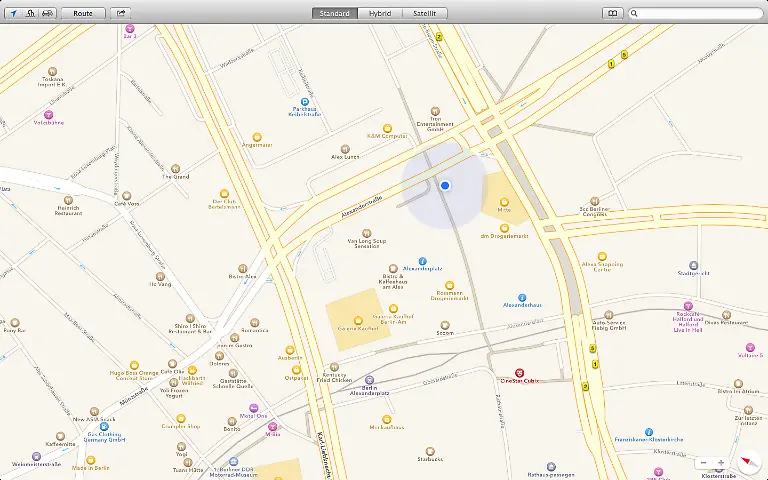Screen dimensions: 768x480
Task: Switch to Standard map view
Action: point(335,13)
